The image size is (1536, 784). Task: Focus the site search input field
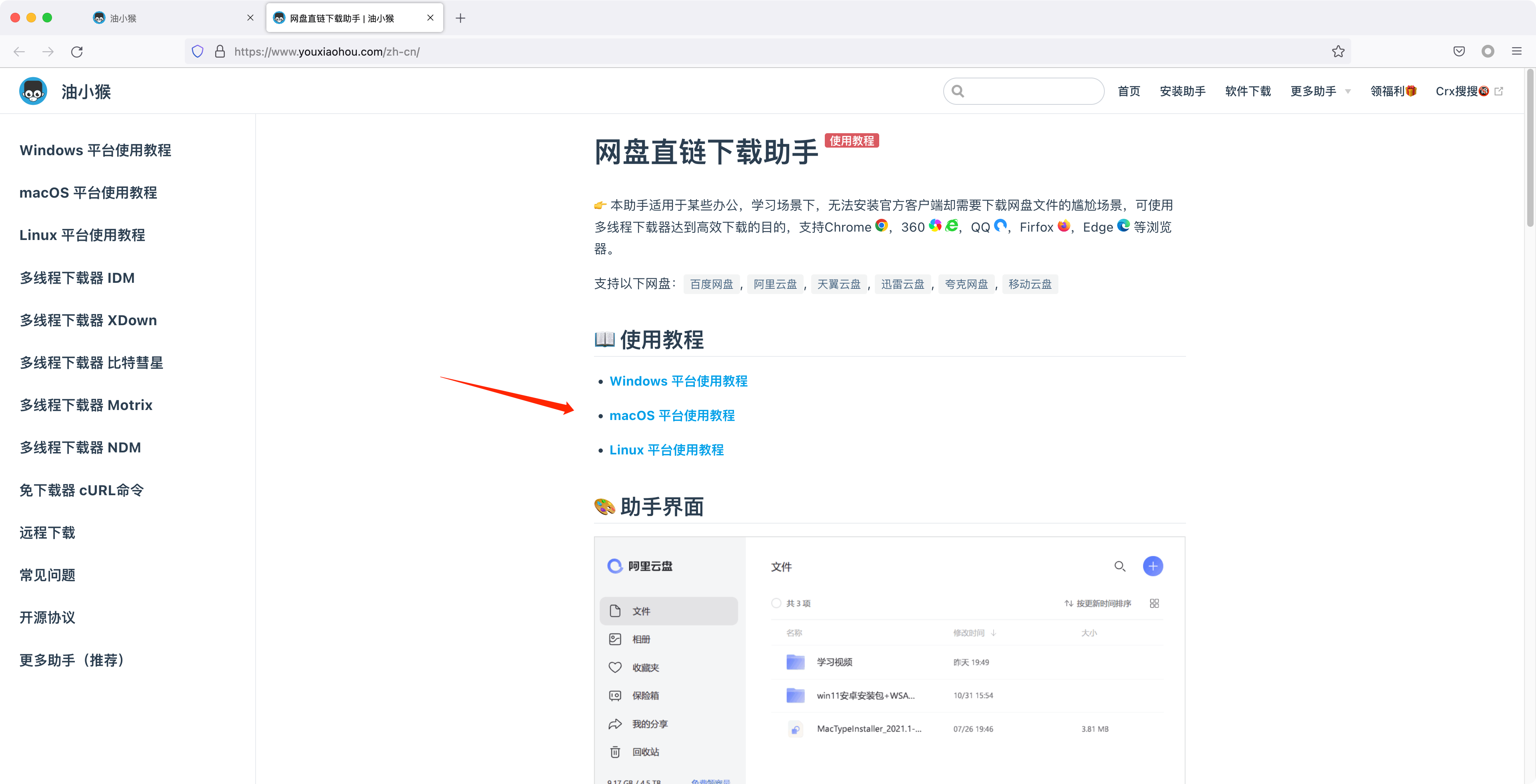pyautogui.click(x=1024, y=91)
